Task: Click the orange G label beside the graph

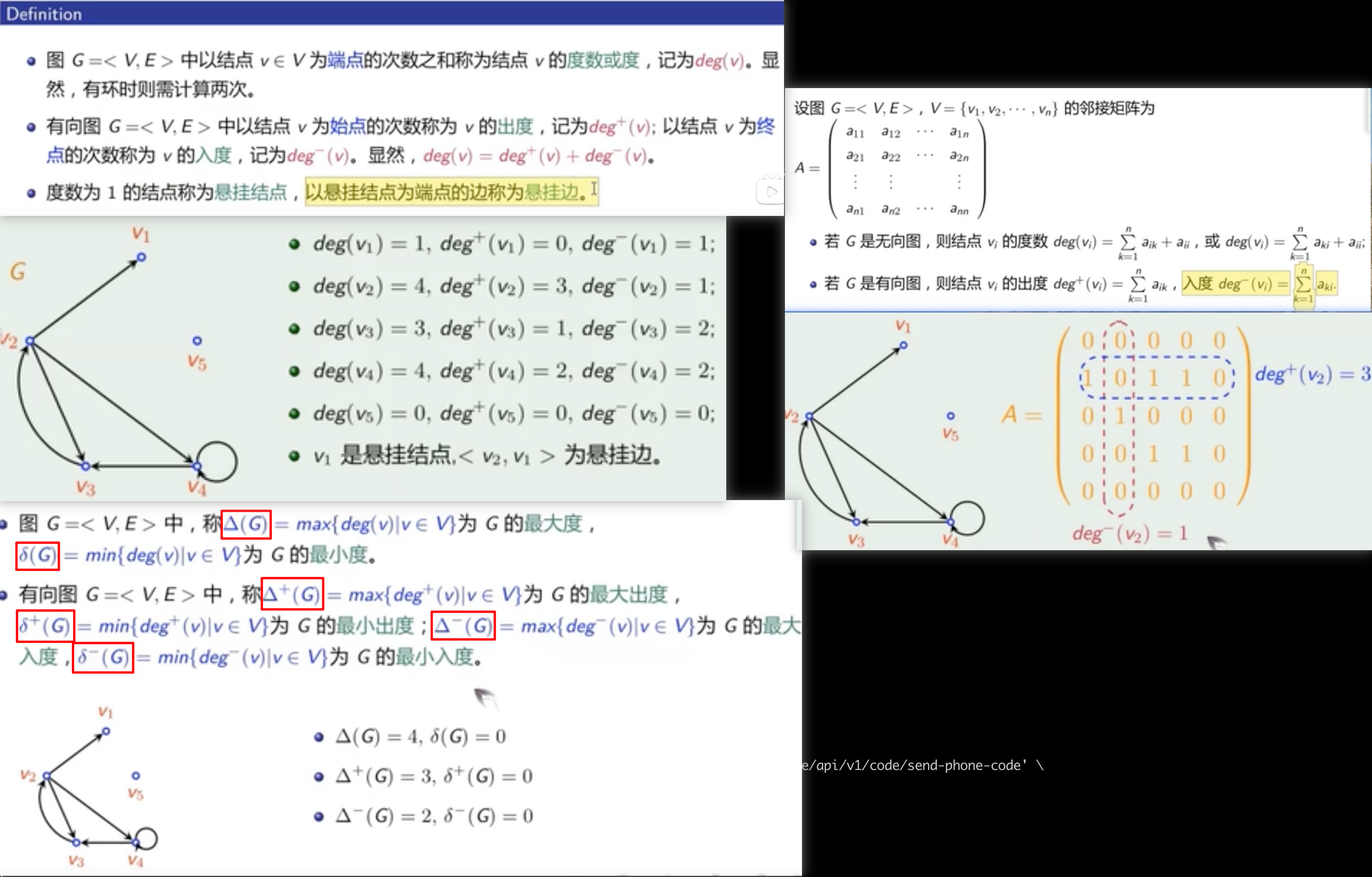Action: (x=18, y=271)
